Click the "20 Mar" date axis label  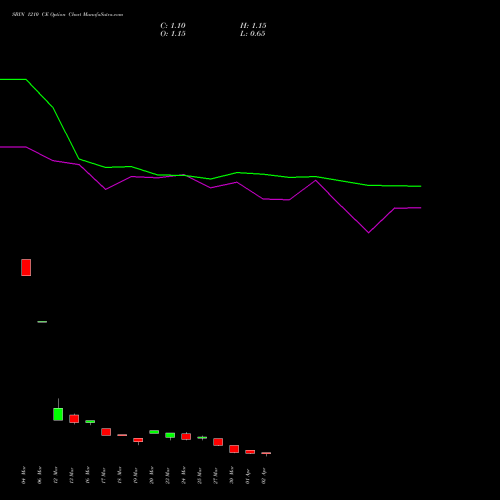[151, 475]
